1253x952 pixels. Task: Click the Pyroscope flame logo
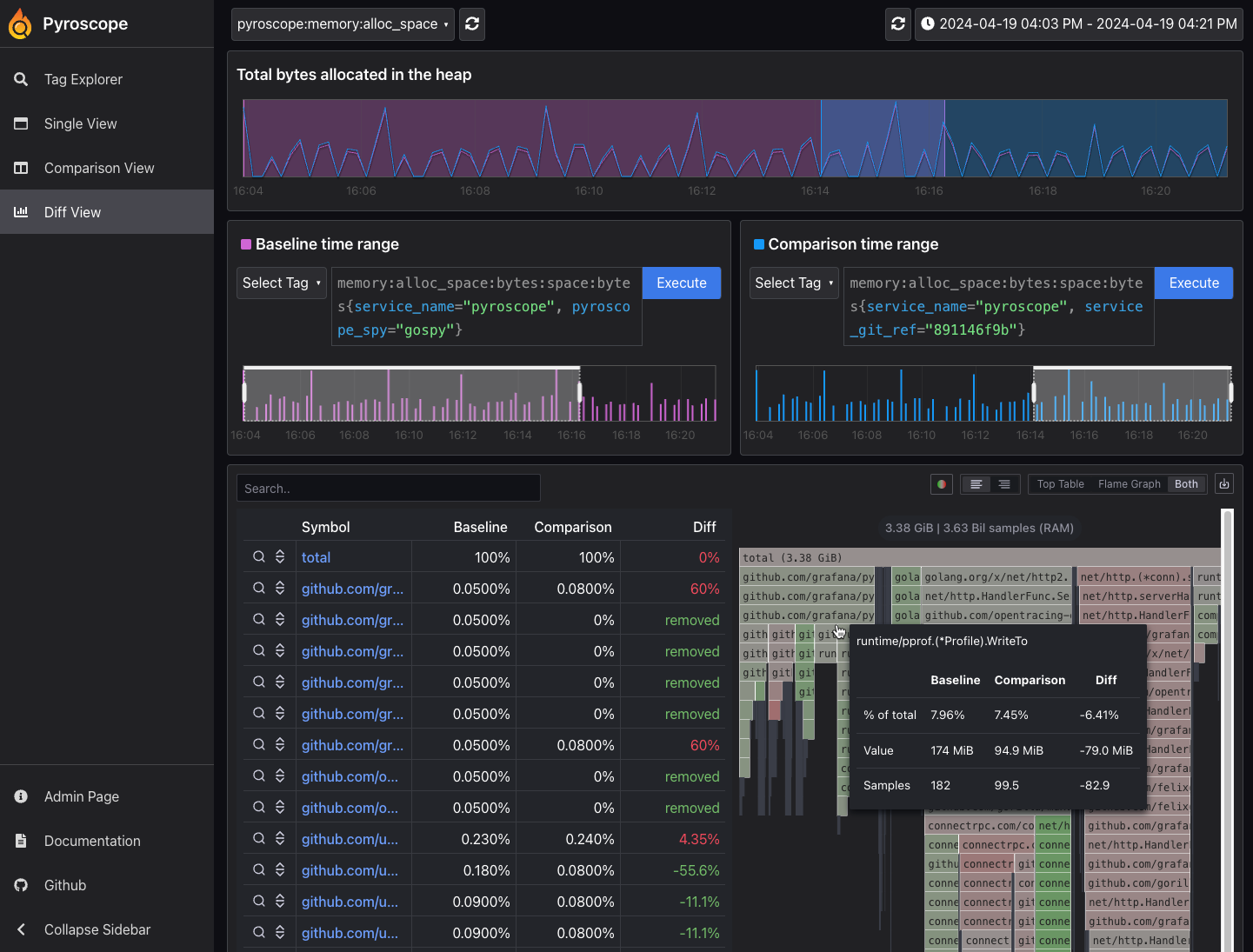19,24
